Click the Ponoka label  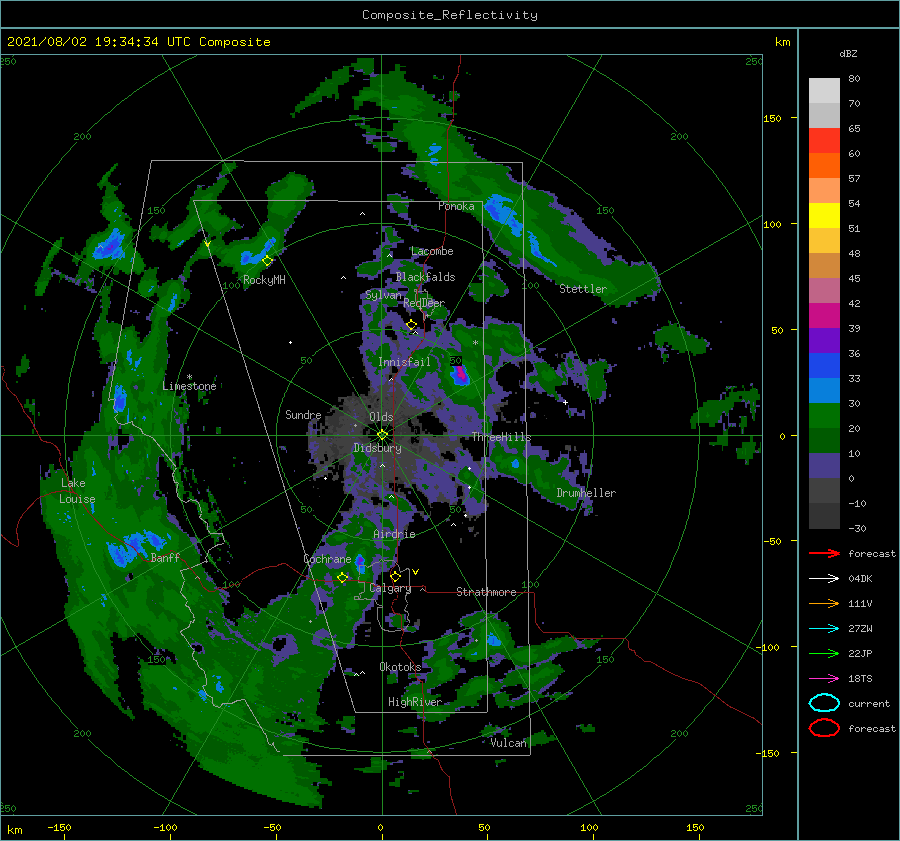click(x=456, y=207)
